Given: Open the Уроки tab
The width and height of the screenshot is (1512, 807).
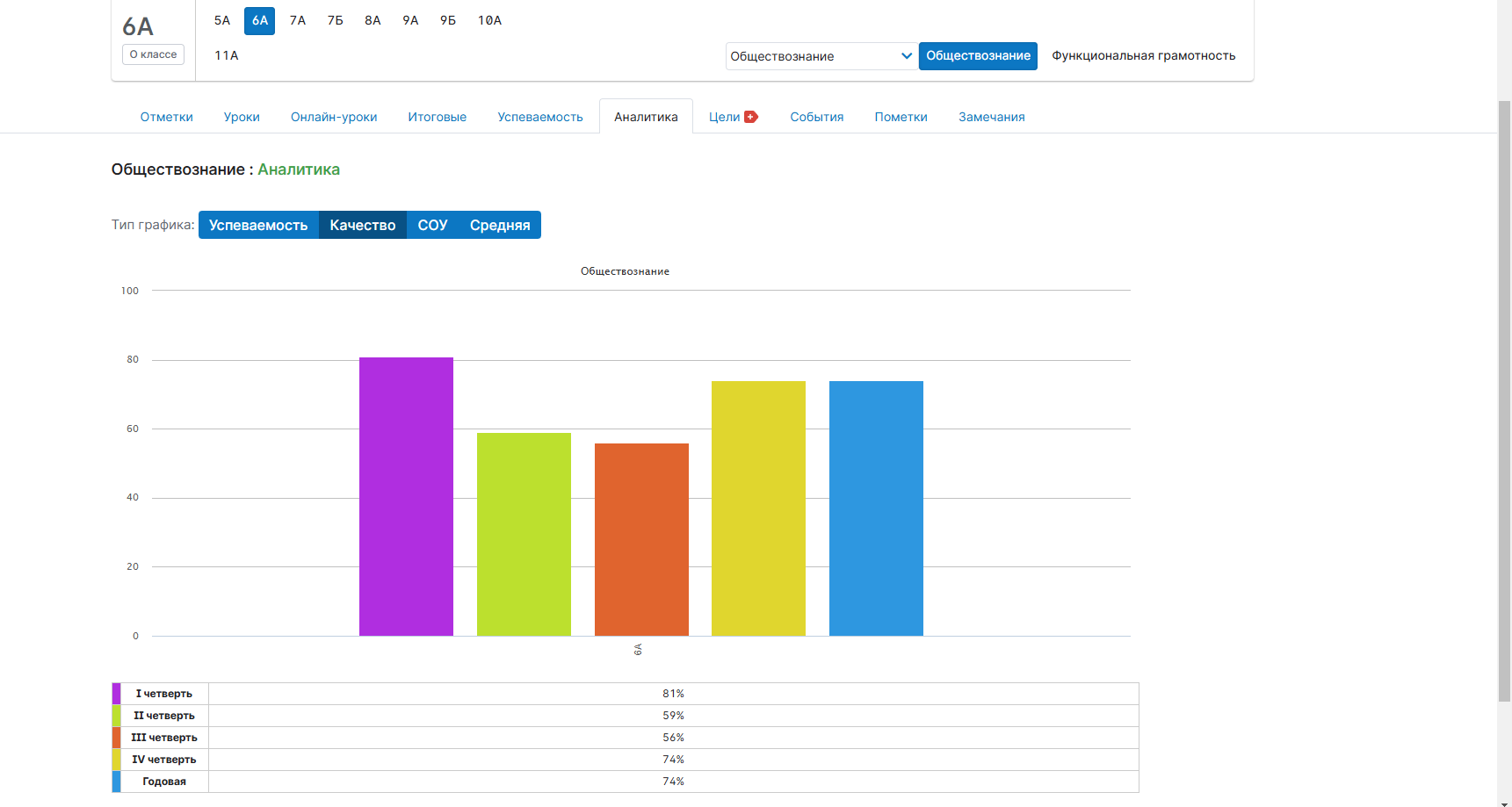Looking at the screenshot, I should point(242,117).
